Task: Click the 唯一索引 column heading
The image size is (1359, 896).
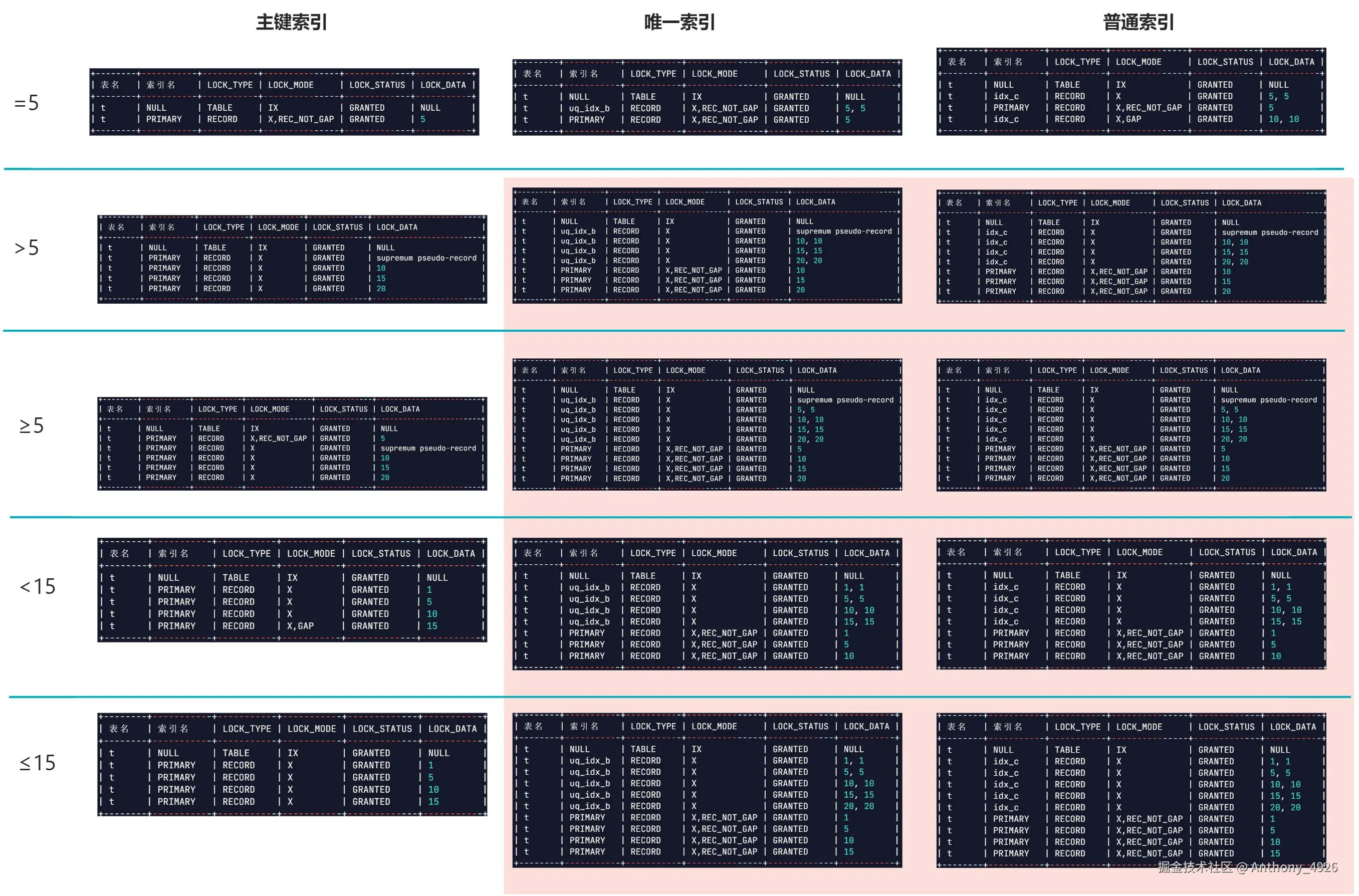Action: coord(679,22)
